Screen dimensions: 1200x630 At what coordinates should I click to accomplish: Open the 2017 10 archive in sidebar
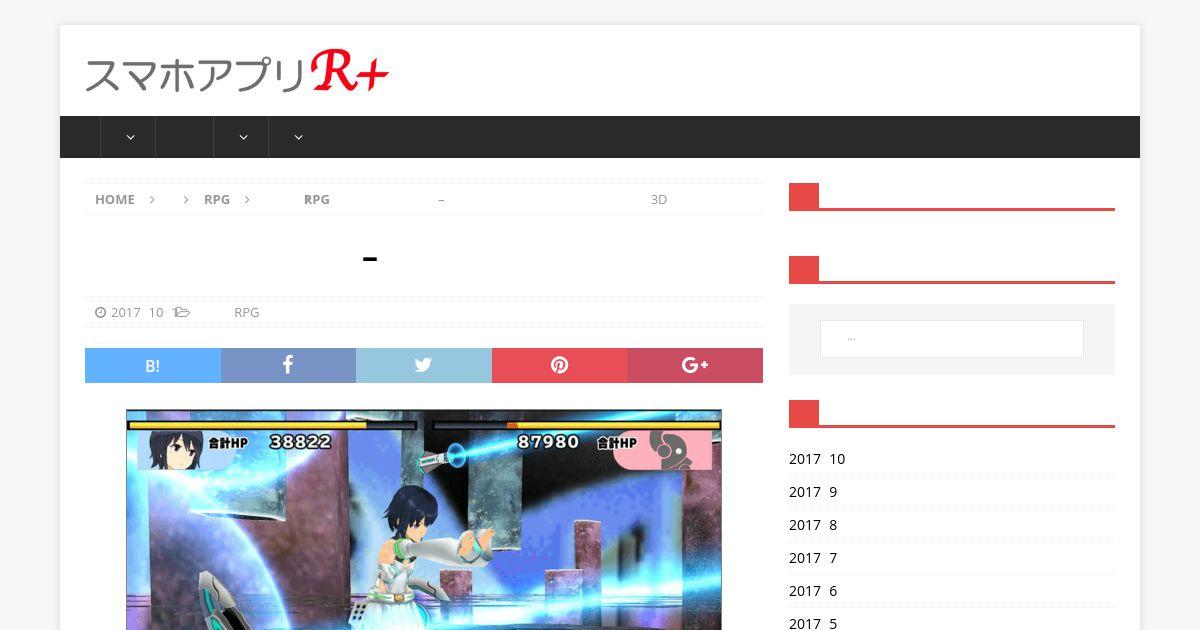coord(817,459)
